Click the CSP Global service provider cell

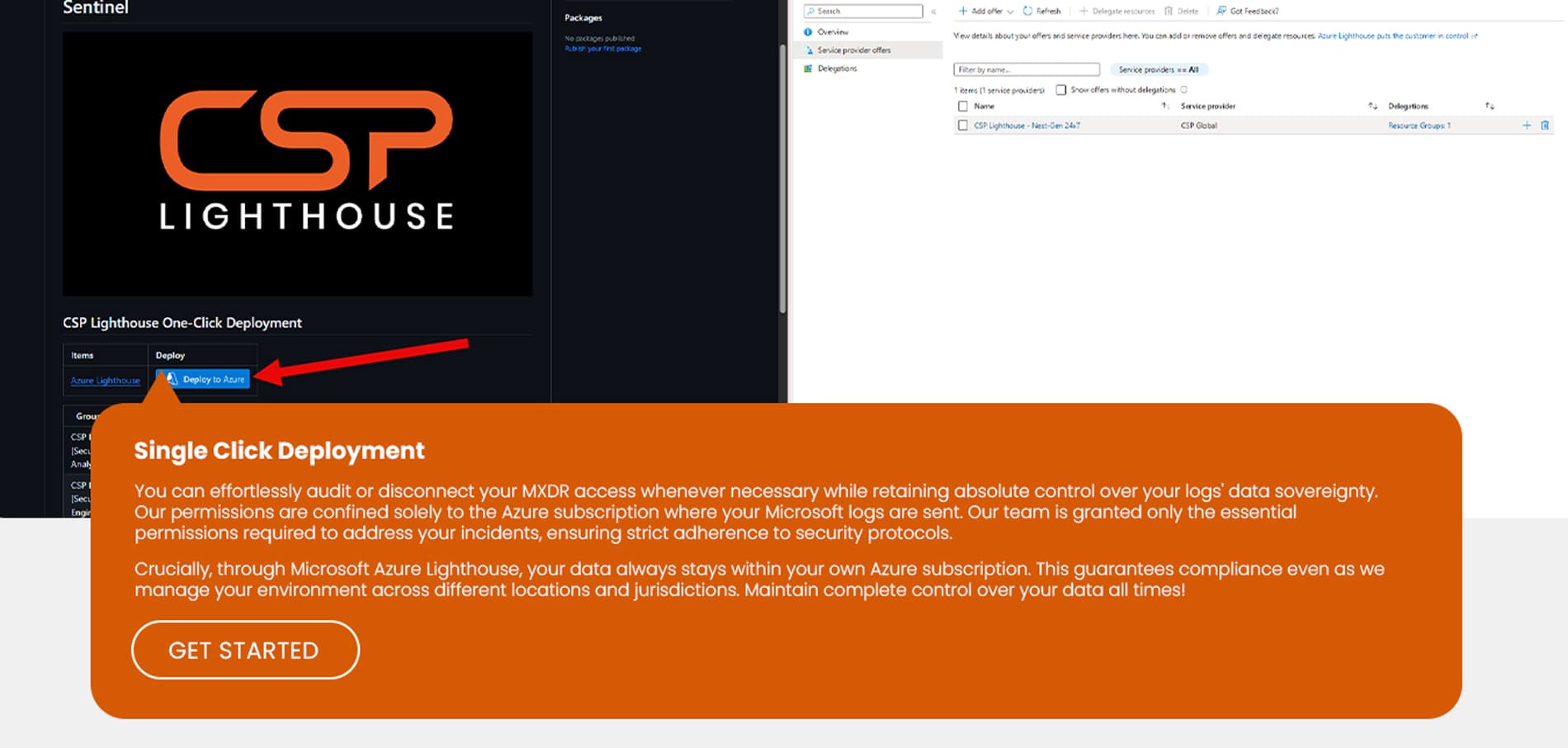(x=1199, y=125)
